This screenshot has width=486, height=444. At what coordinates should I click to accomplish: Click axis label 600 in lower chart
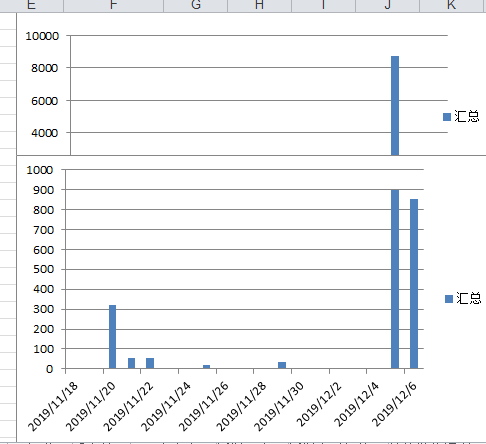43,250
